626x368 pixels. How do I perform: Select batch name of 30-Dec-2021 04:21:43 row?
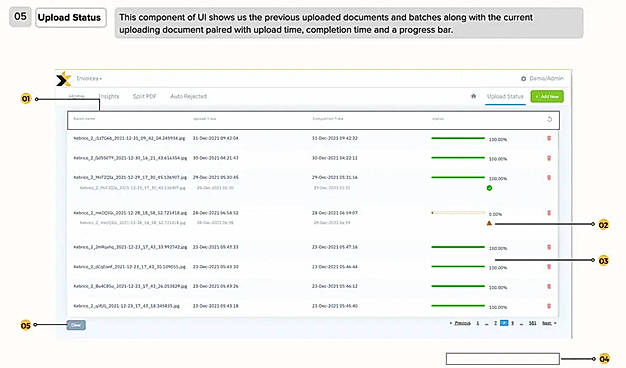(x=130, y=158)
